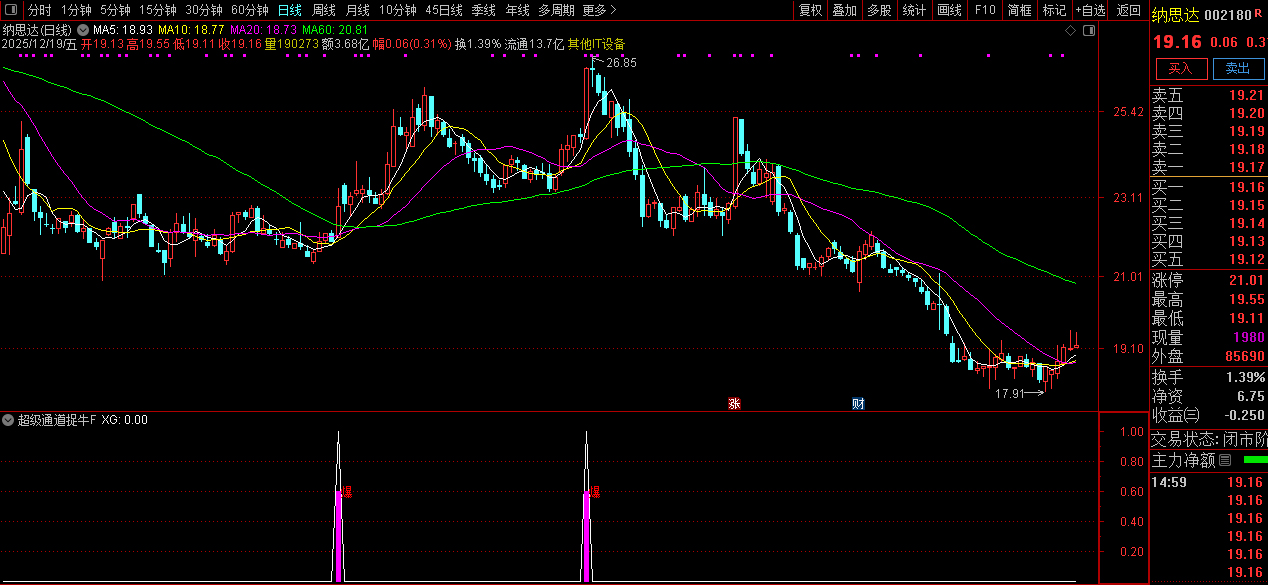
Task: Select the 卖一 19.17 quote row
Action: click(1208, 167)
